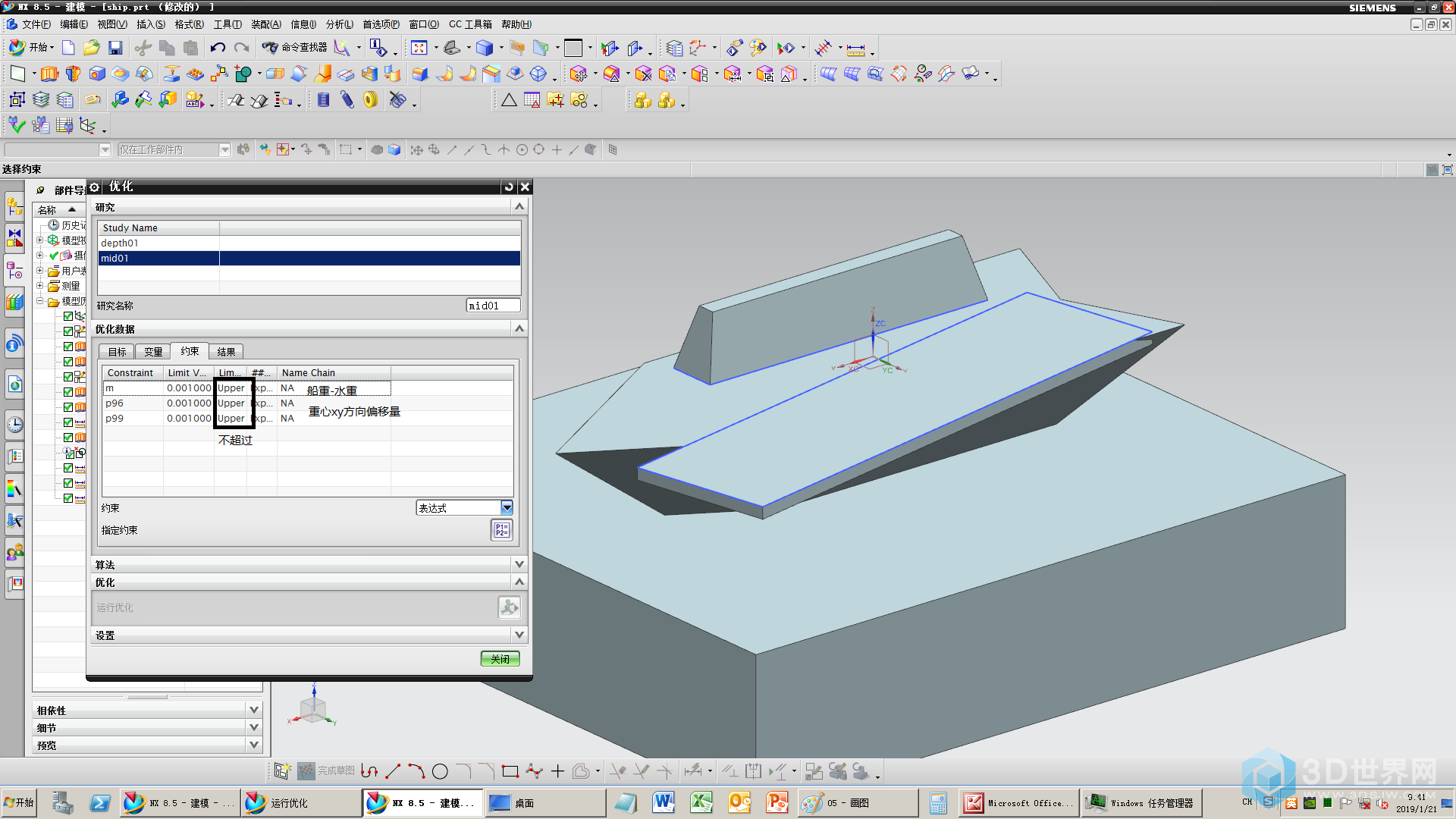Open the History clock sidebar tab
This screenshot has height=819, width=1456.
pos(14,424)
